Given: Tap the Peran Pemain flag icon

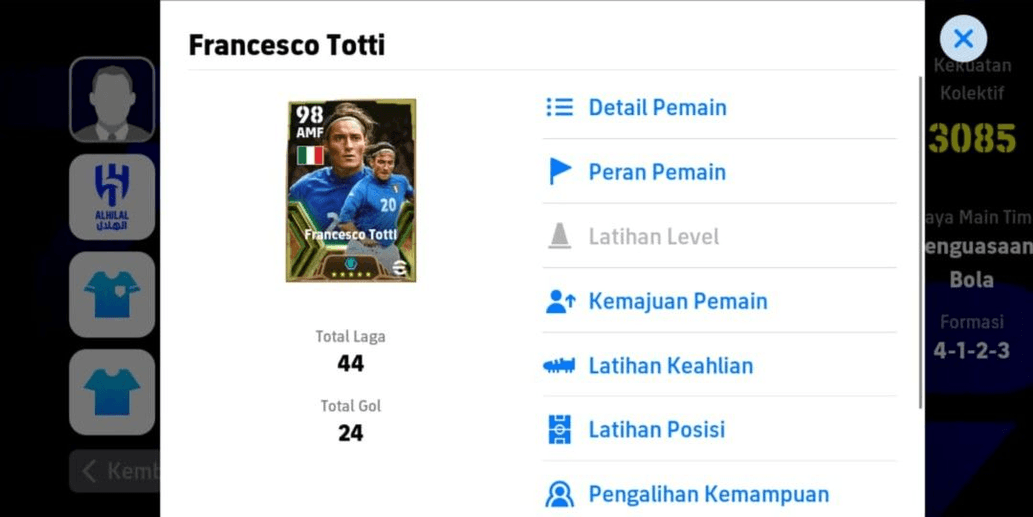Looking at the screenshot, I should pyautogui.click(x=560, y=172).
